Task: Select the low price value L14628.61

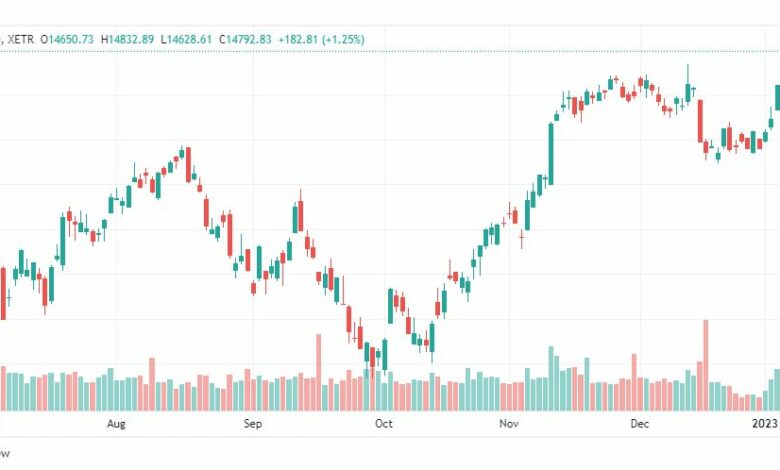Action: click(x=186, y=39)
